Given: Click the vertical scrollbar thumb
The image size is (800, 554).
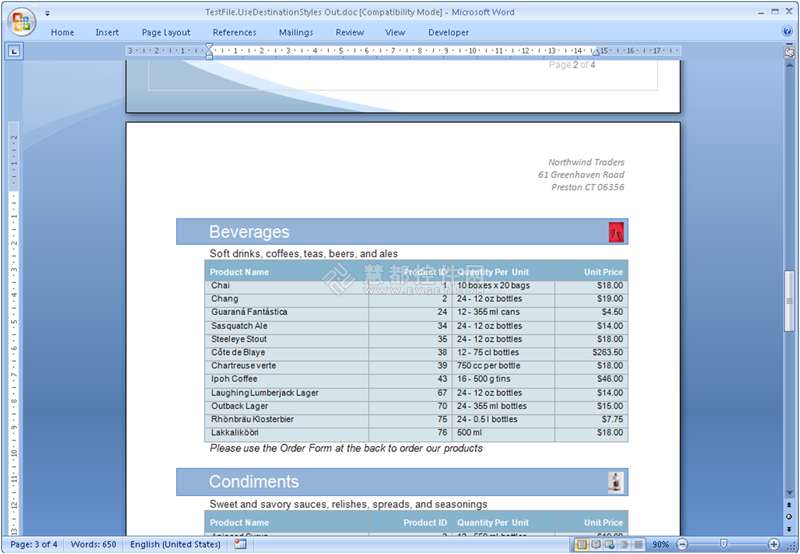Looking at the screenshot, I should point(789,300).
